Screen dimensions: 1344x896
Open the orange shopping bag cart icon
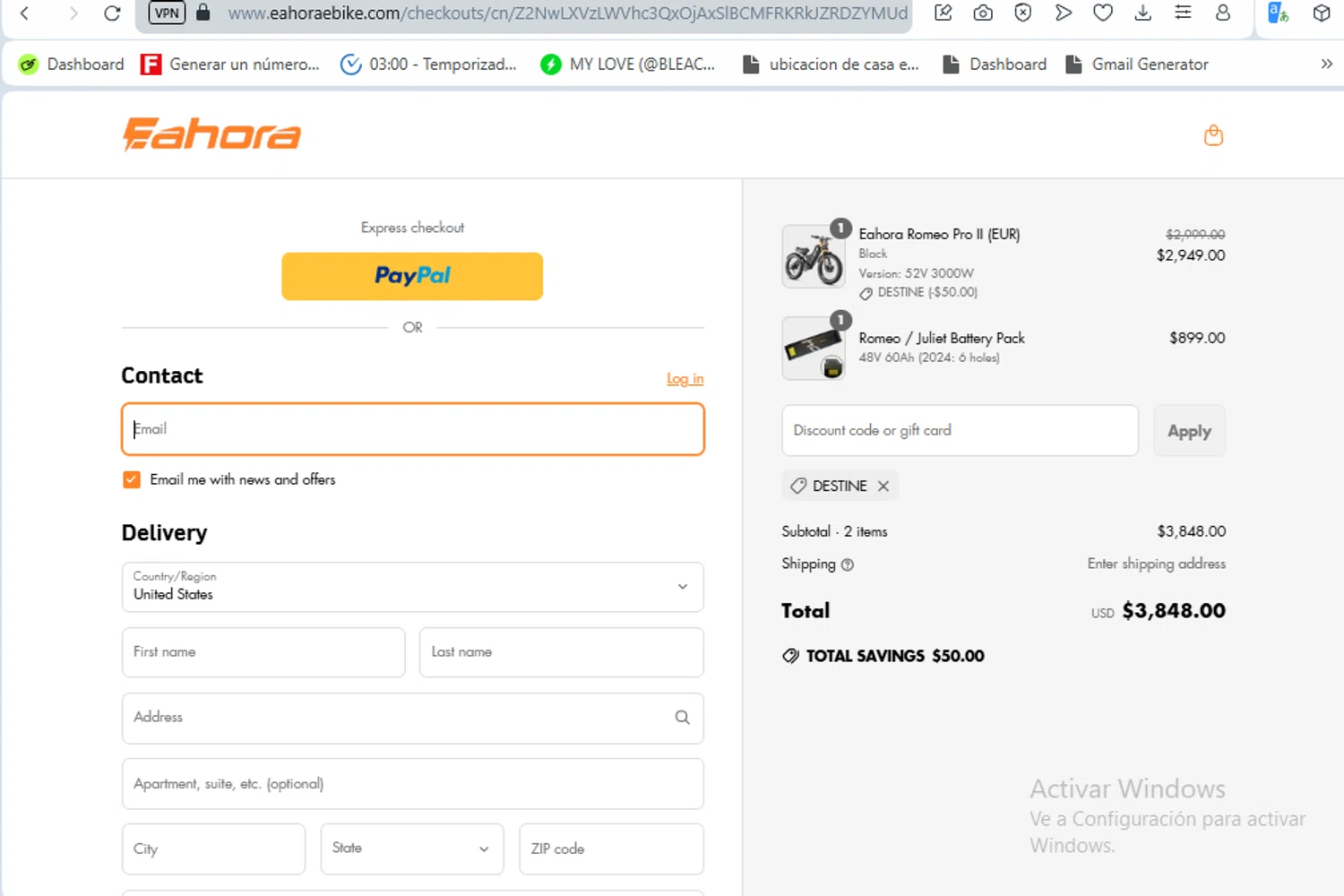point(1213,135)
